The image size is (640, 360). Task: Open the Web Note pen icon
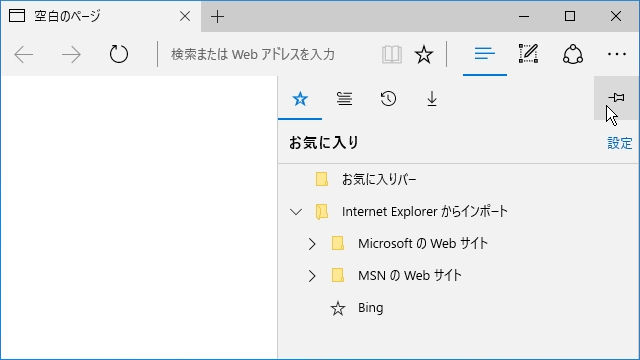click(x=529, y=53)
